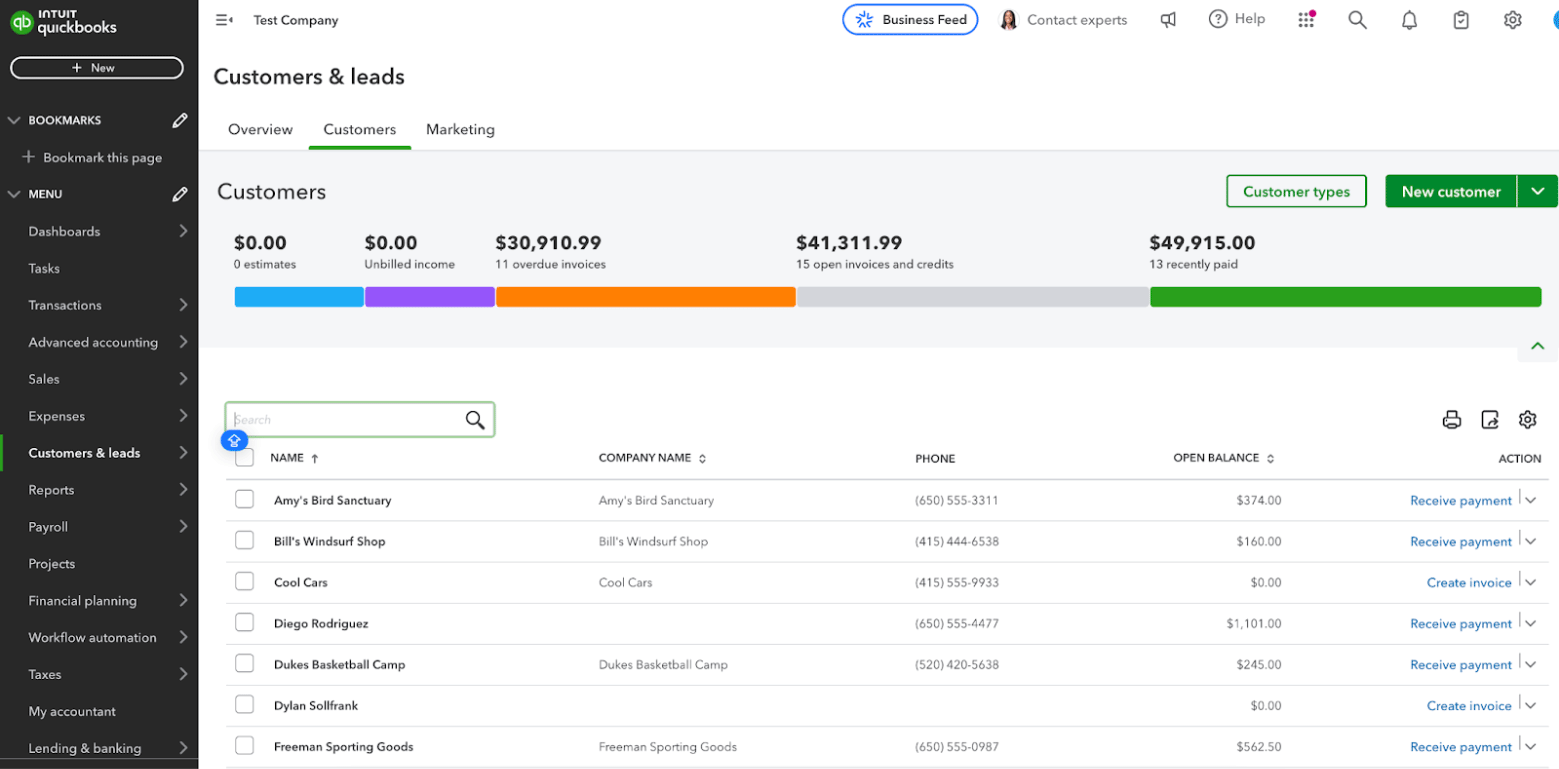Expand the Reports submenu arrow
Image resolution: width=1559 pixels, height=769 pixels.
click(x=183, y=490)
